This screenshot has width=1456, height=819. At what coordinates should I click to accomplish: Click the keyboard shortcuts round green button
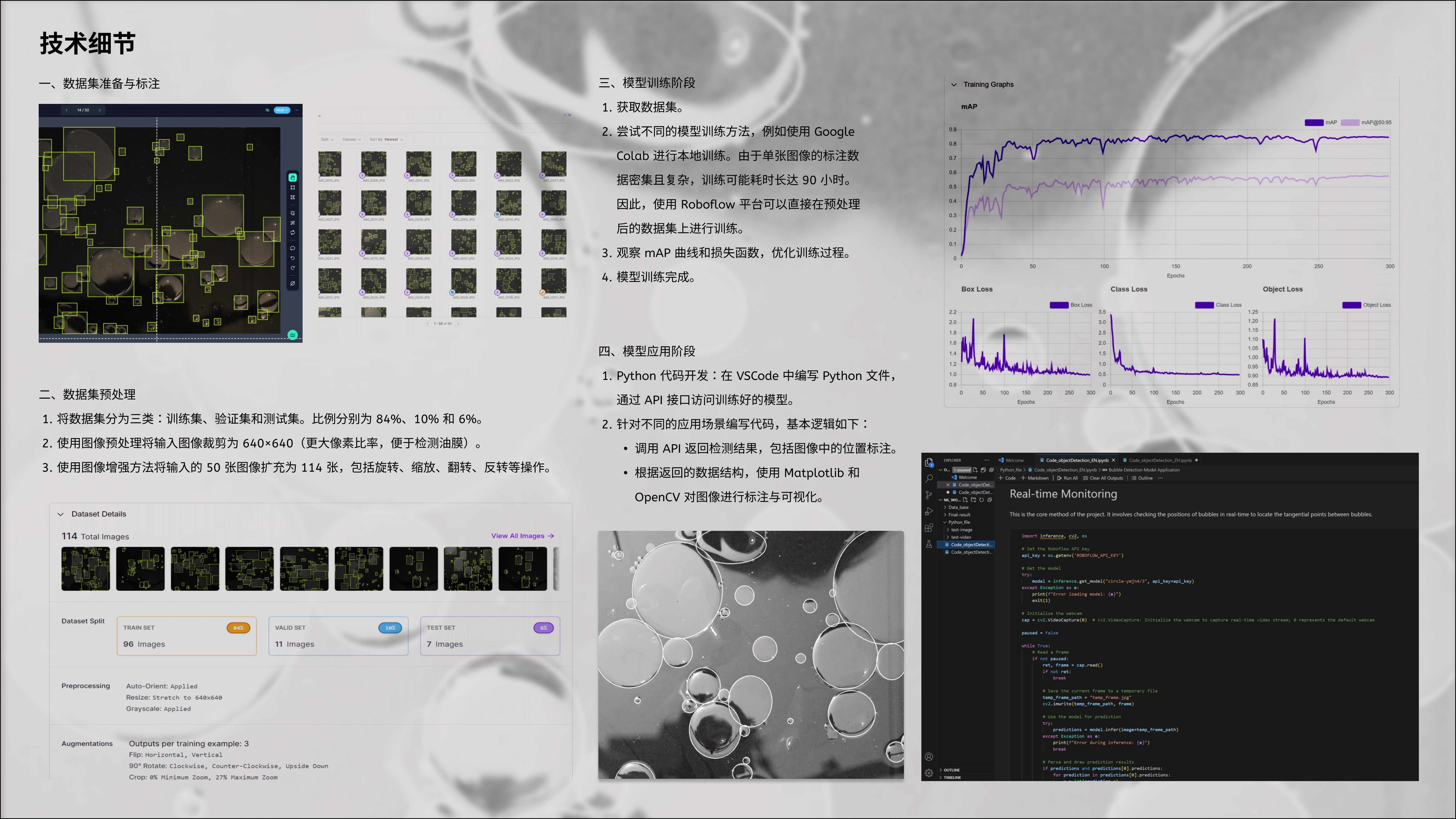(x=293, y=335)
